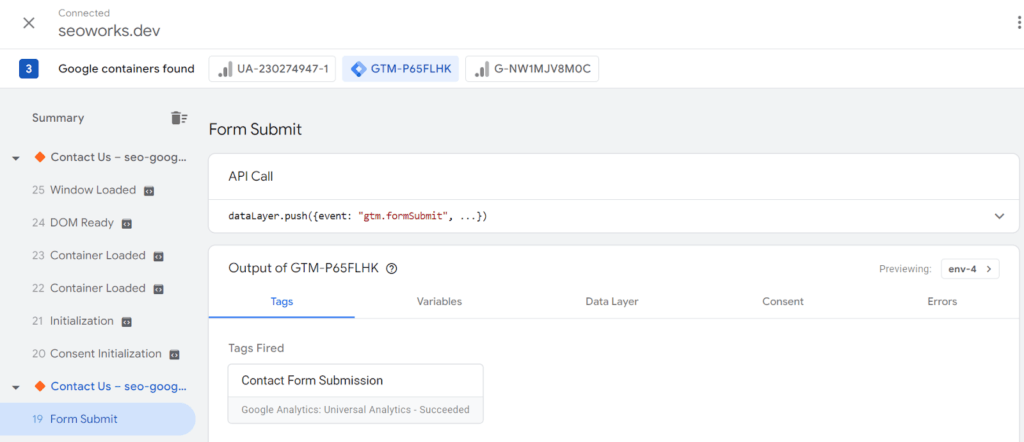Click the Tags Fired label
Screen dimensions: 1024x442
[x=256, y=348]
